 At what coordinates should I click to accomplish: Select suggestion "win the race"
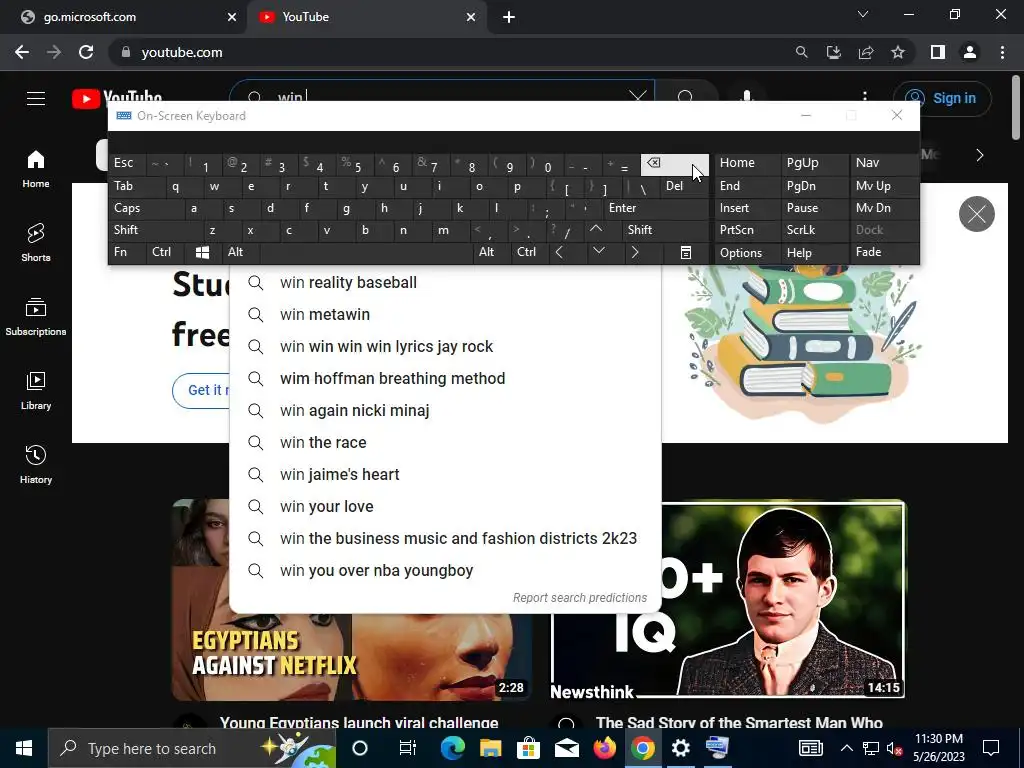[x=445, y=443]
